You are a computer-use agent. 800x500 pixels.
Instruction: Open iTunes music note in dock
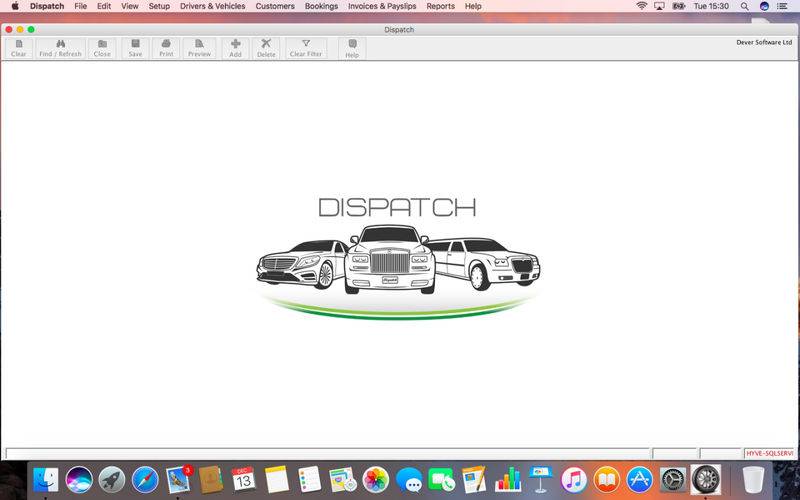click(x=573, y=480)
